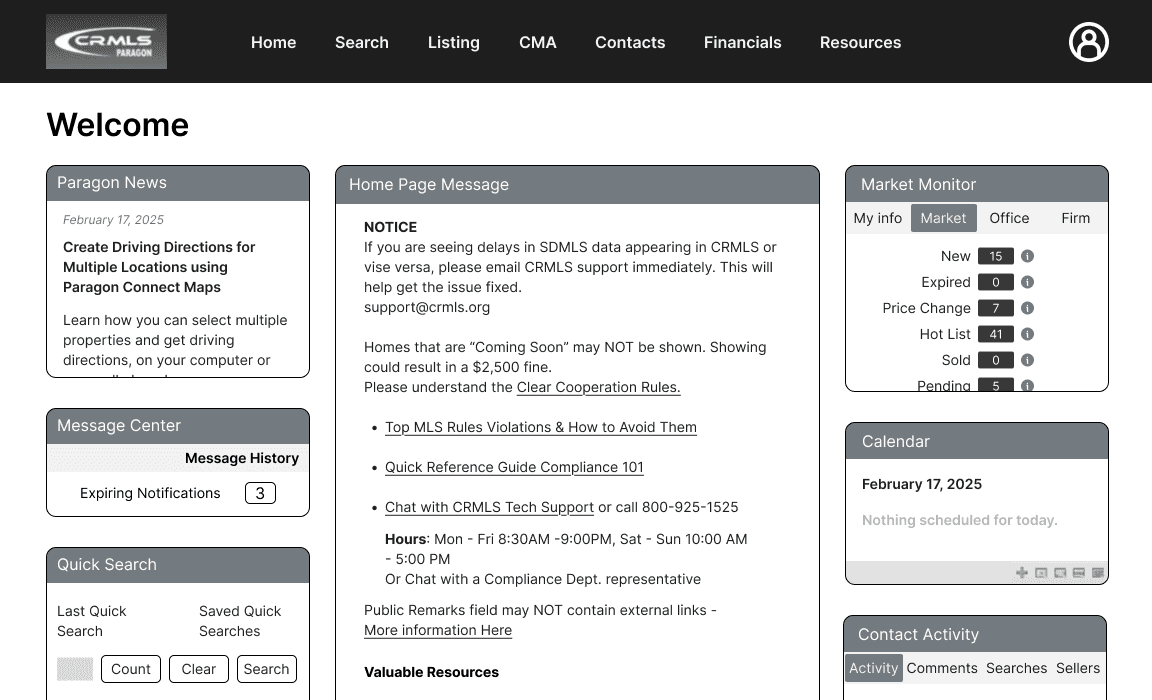Open Hot List count 41
The height and width of the screenshot is (700, 1152).
click(x=996, y=334)
